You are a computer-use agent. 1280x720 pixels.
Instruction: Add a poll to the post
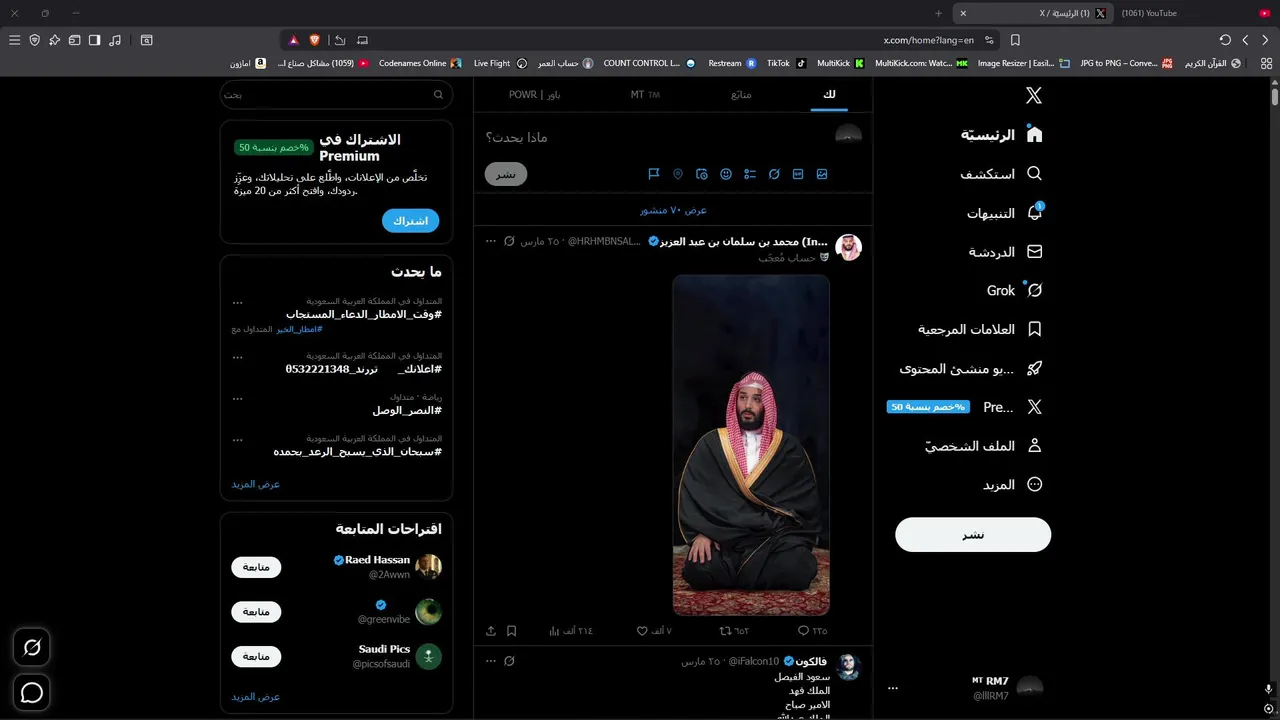[750, 174]
